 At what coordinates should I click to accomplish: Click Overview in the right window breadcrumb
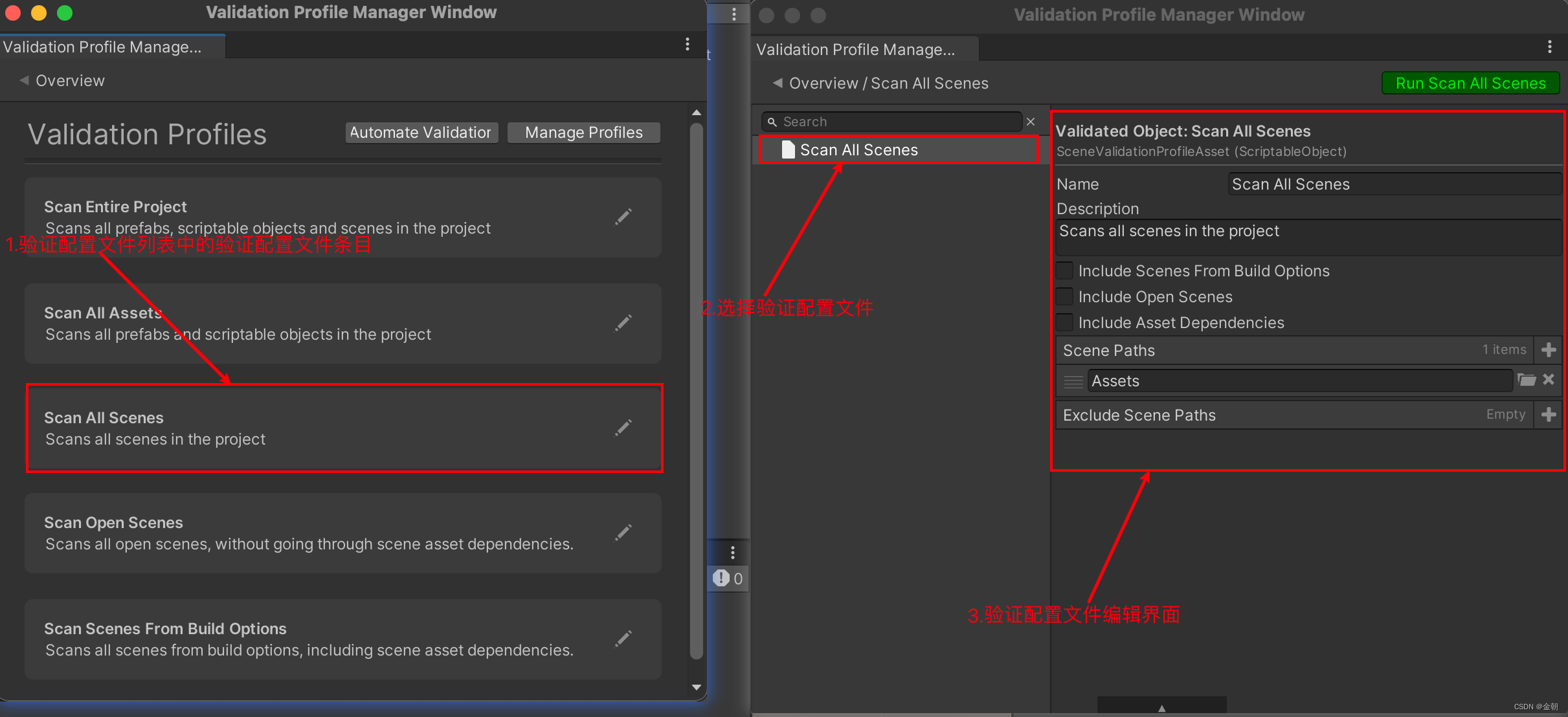(823, 83)
